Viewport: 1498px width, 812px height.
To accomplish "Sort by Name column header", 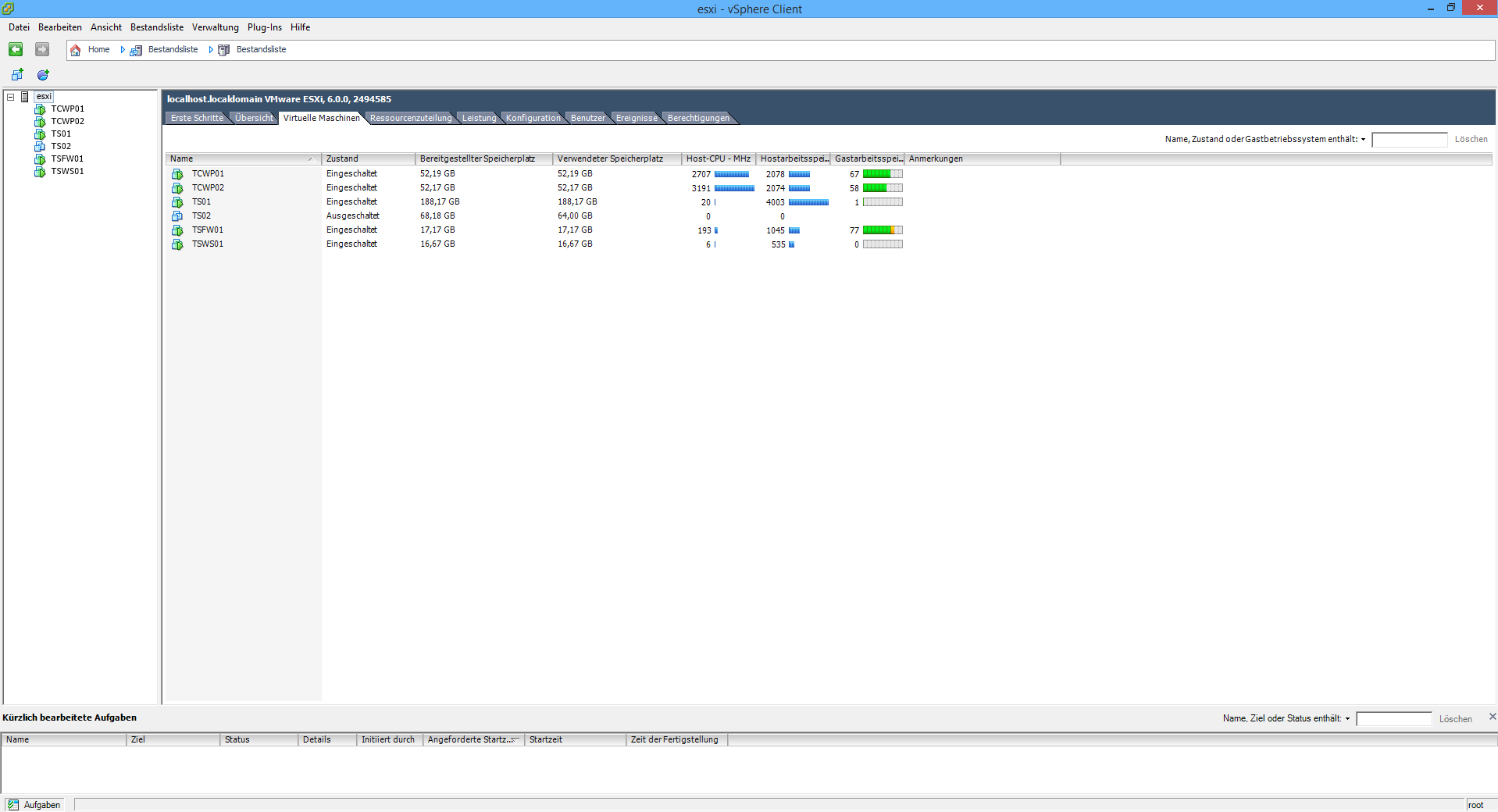I will click(243, 158).
